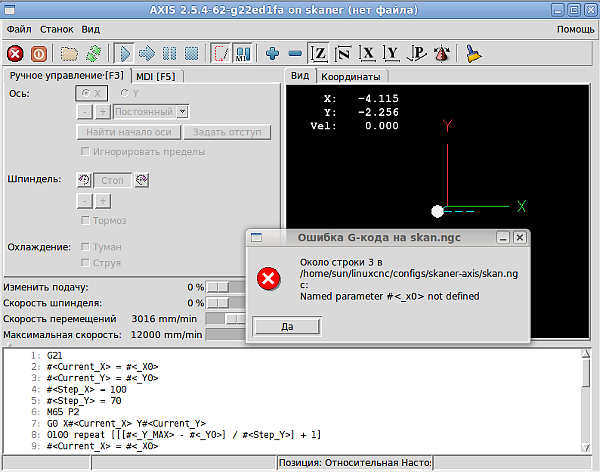The image size is (600, 472).
Task: Zoom in with blue plus icon
Action: [x=272, y=54]
